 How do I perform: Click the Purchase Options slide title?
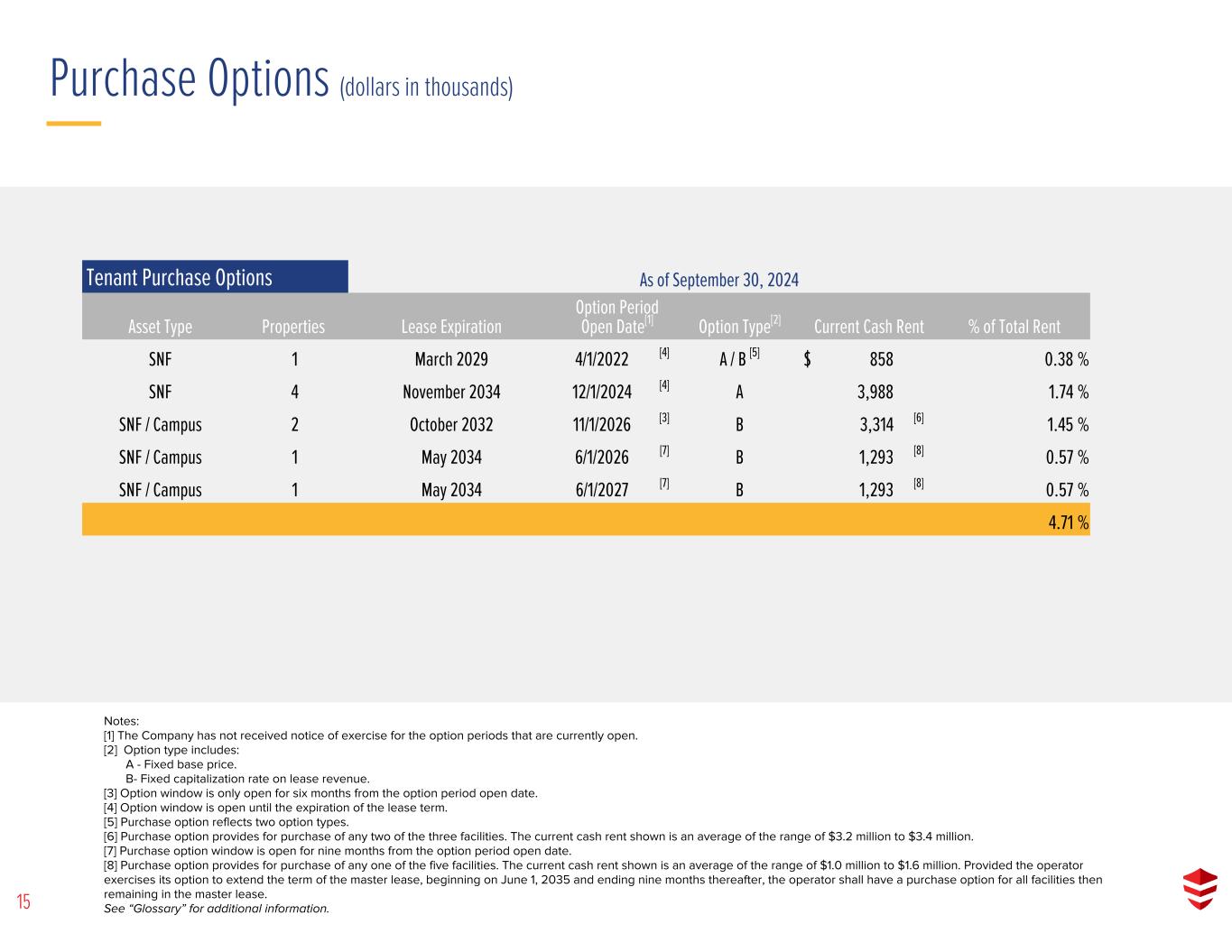click(x=190, y=79)
